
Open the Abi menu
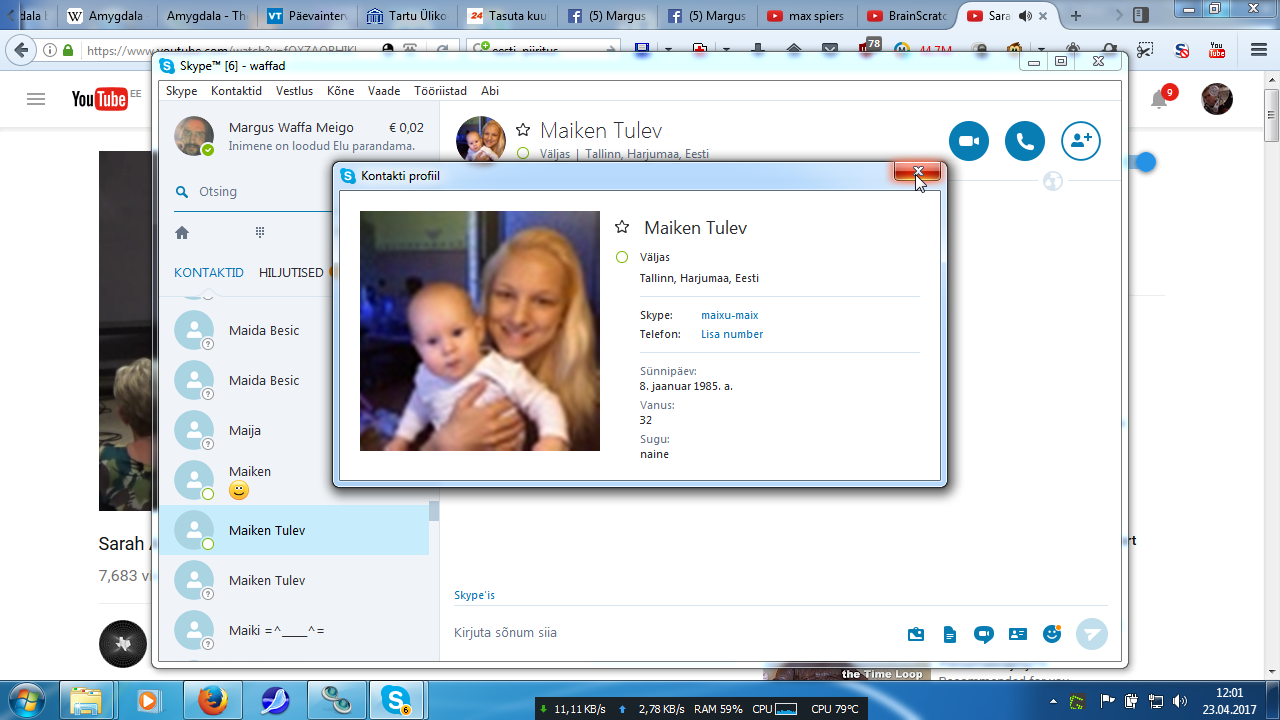490,91
